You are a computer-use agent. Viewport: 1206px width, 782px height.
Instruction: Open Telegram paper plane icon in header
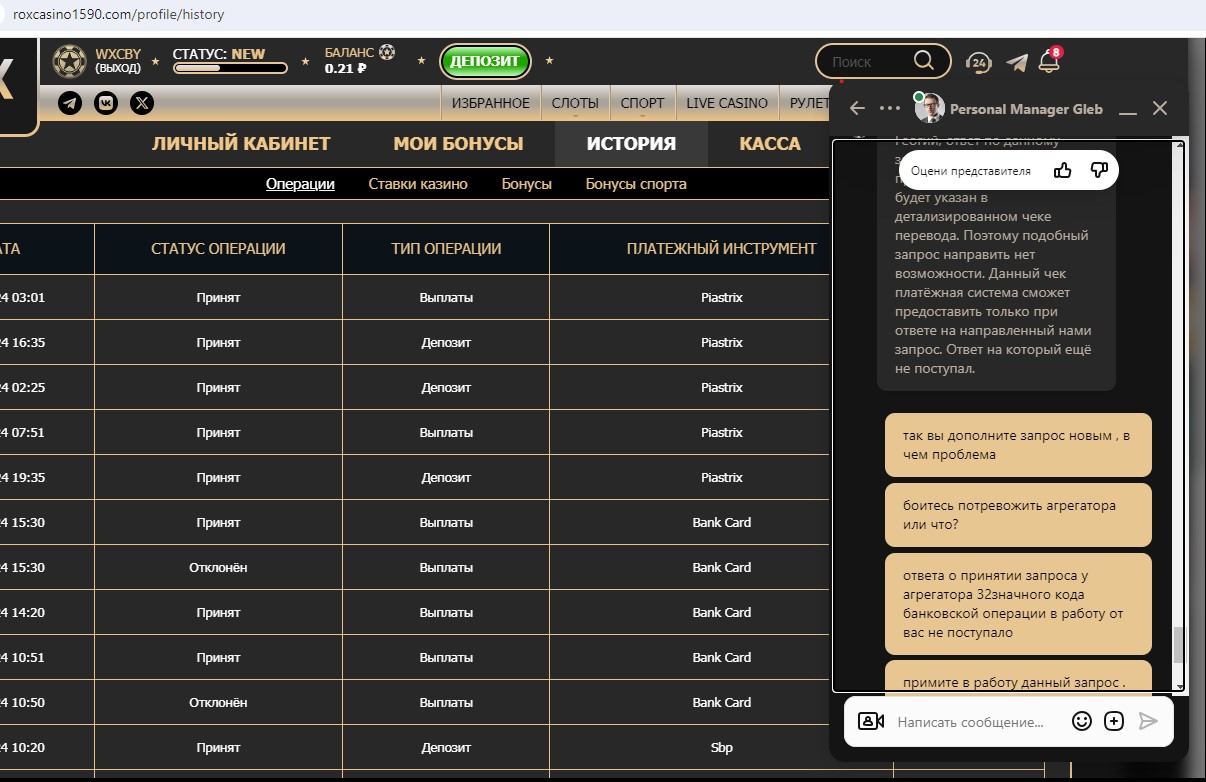(1017, 62)
